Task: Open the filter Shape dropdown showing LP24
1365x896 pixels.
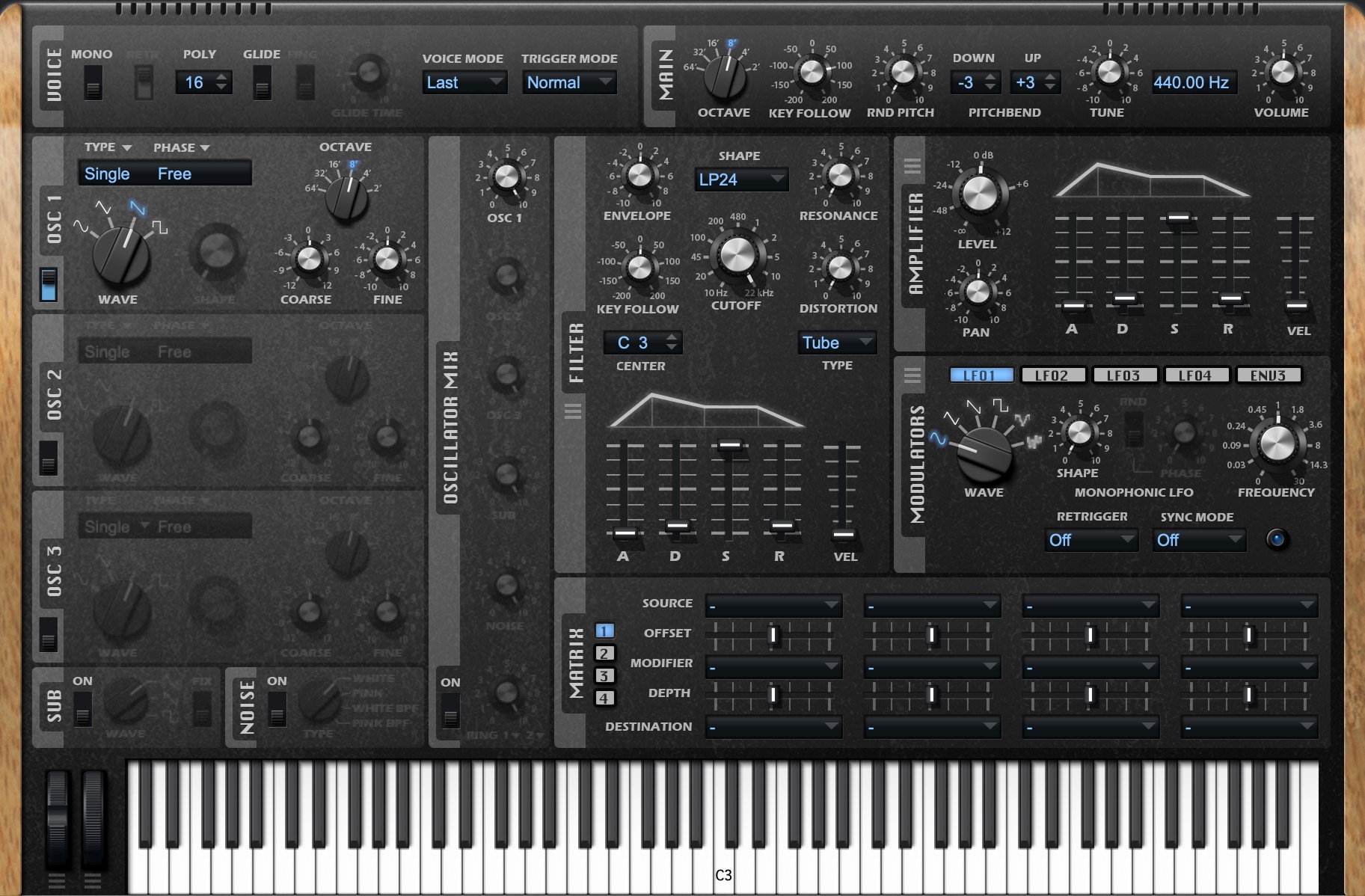Action: point(741,179)
